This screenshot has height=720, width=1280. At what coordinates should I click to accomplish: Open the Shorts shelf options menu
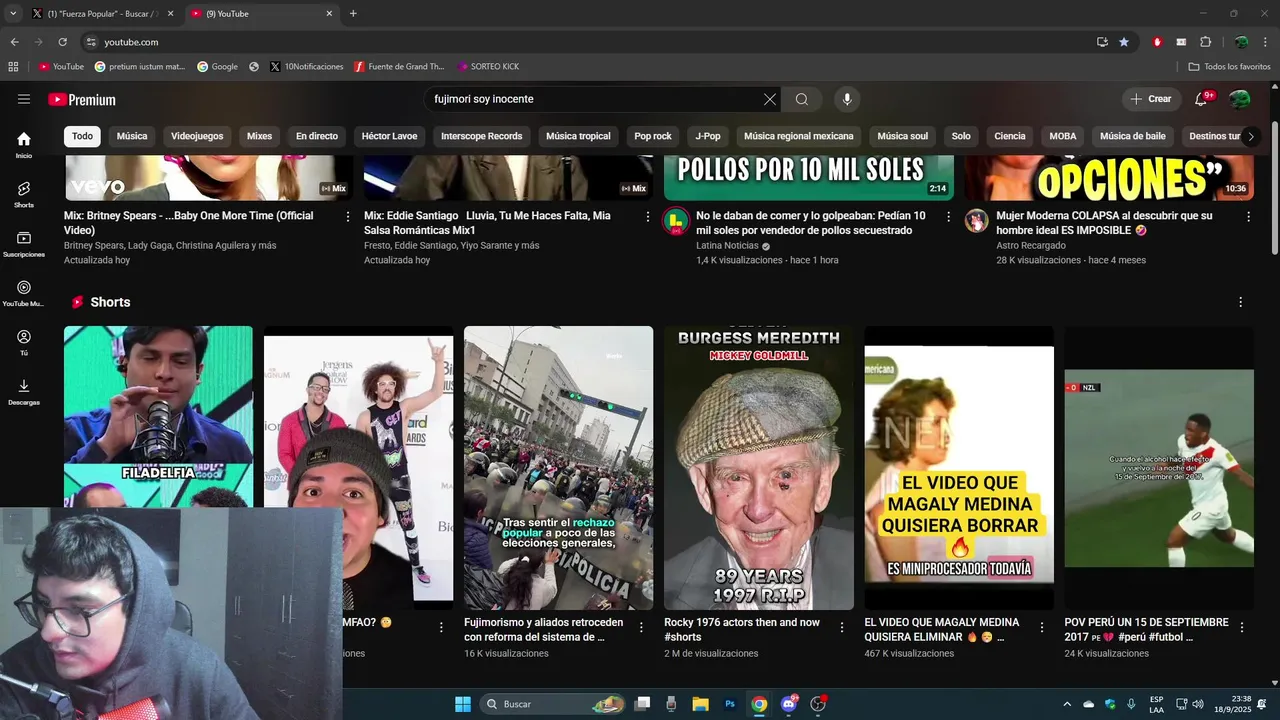1241,302
